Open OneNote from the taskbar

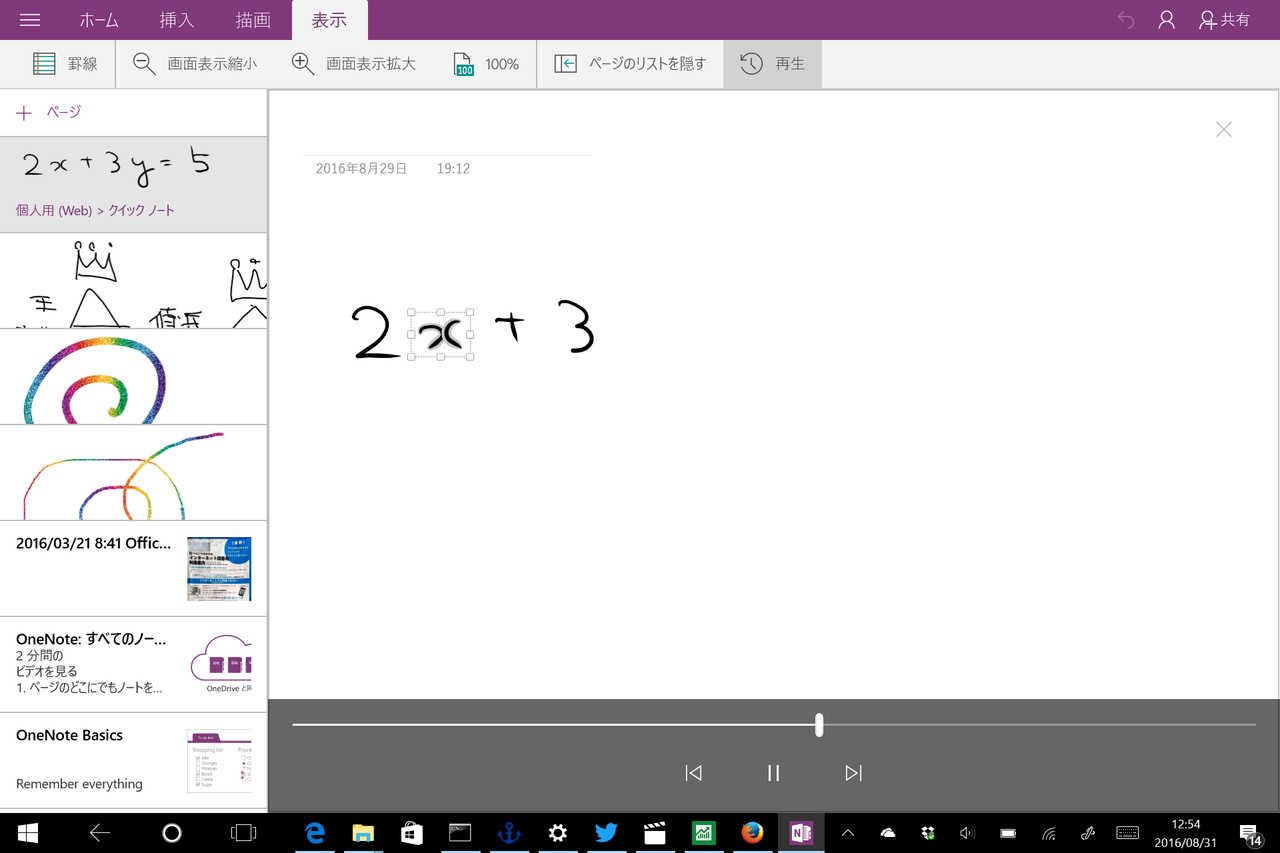(x=801, y=832)
